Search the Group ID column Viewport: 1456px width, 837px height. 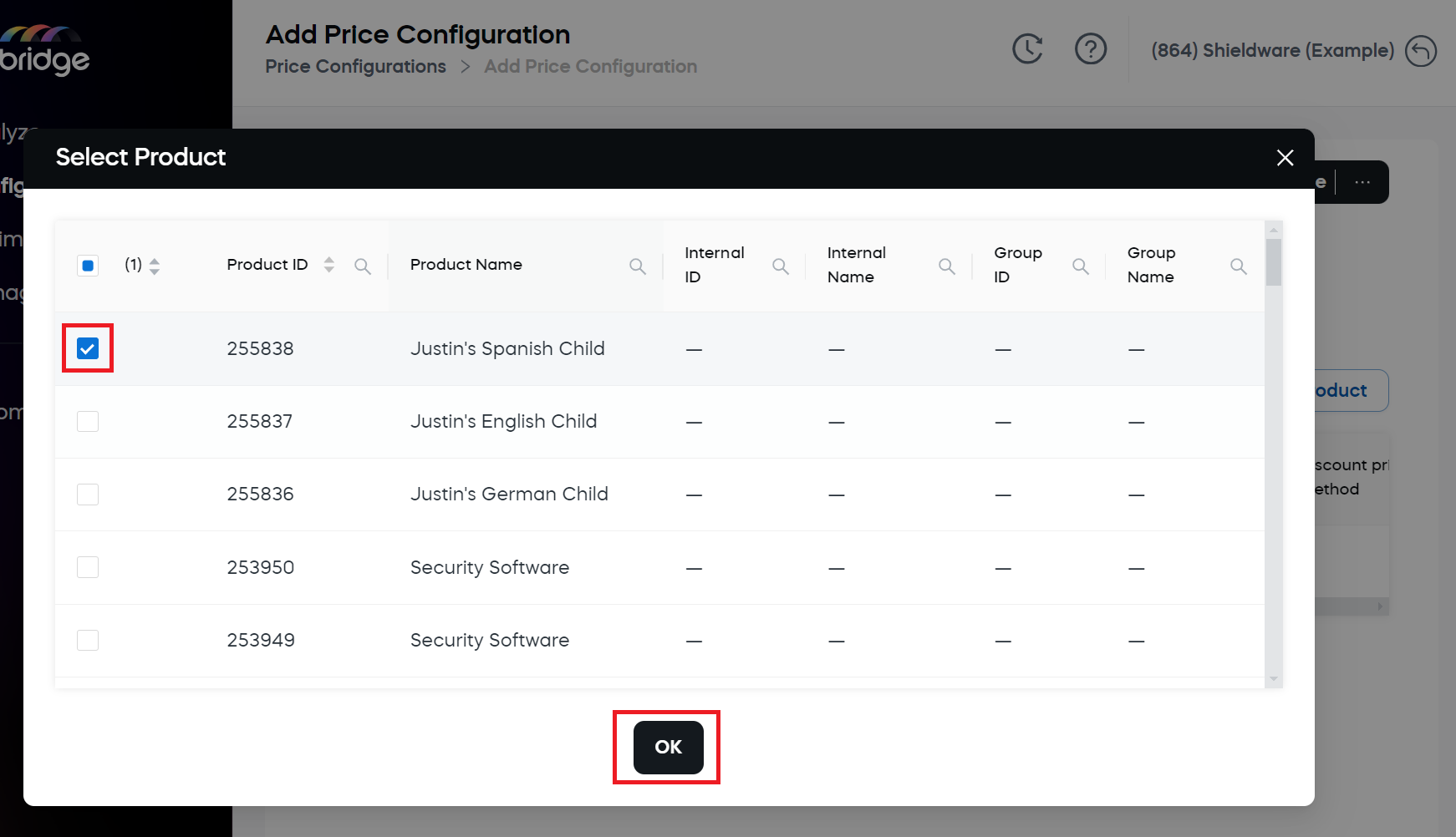[1080, 266]
